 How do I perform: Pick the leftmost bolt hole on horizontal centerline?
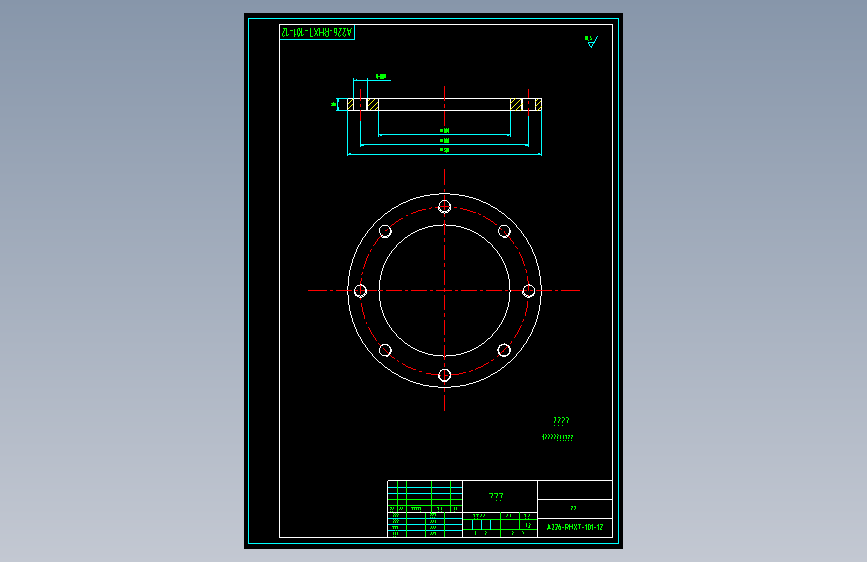tap(361, 291)
